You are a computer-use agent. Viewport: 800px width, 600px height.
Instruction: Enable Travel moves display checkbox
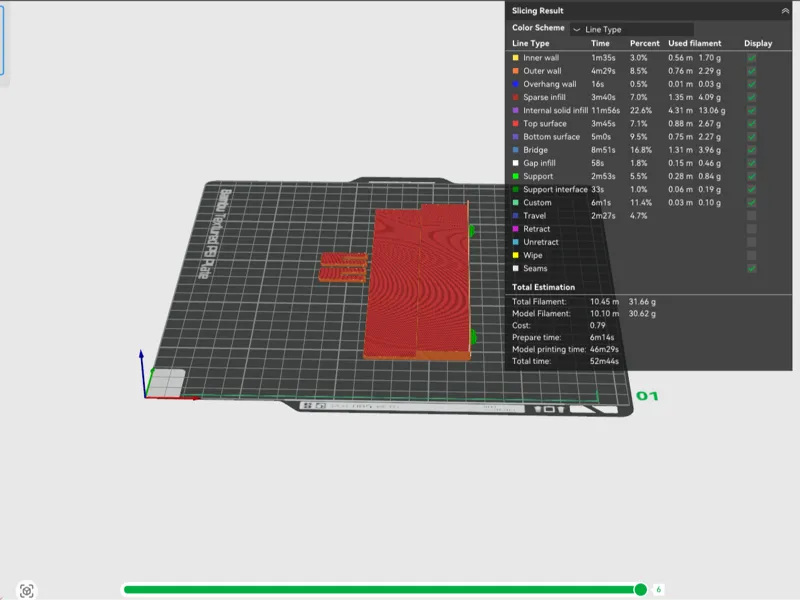tap(752, 216)
